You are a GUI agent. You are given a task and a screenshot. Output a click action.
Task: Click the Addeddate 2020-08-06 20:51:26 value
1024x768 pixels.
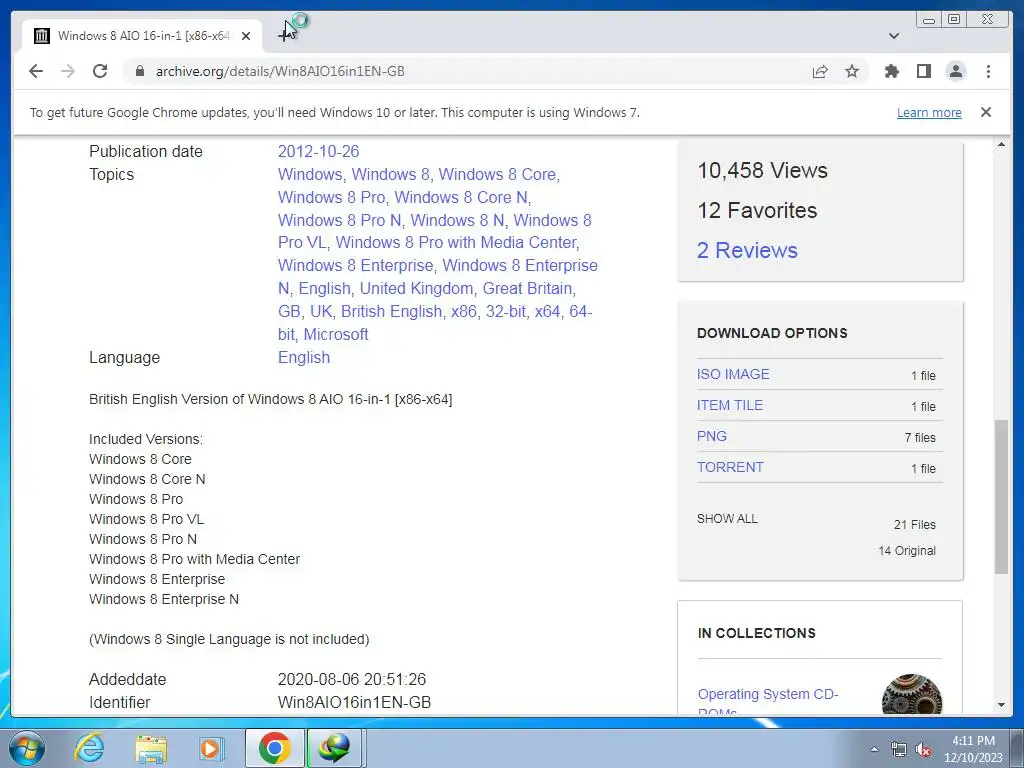point(351,679)
